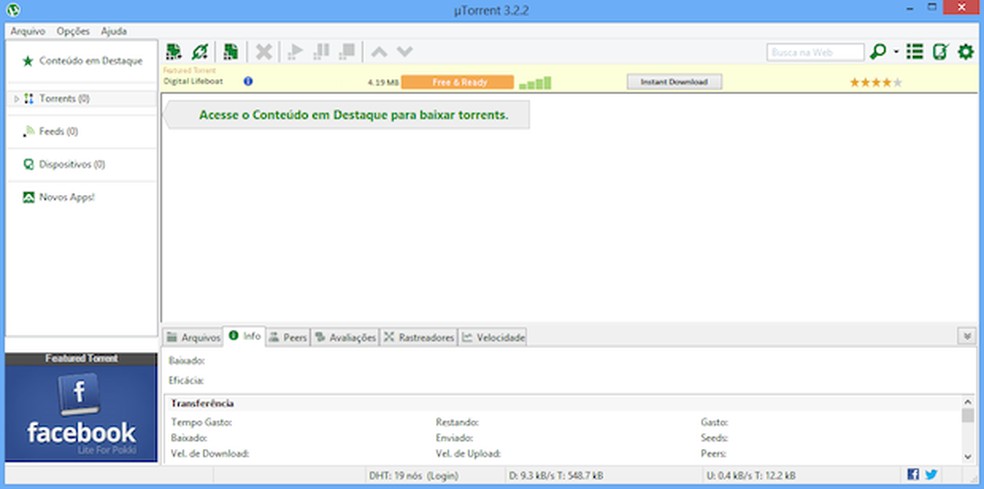Collapse the detail pane with chevron button
This screenshot has width=984, height=489.
coord(966,336)
